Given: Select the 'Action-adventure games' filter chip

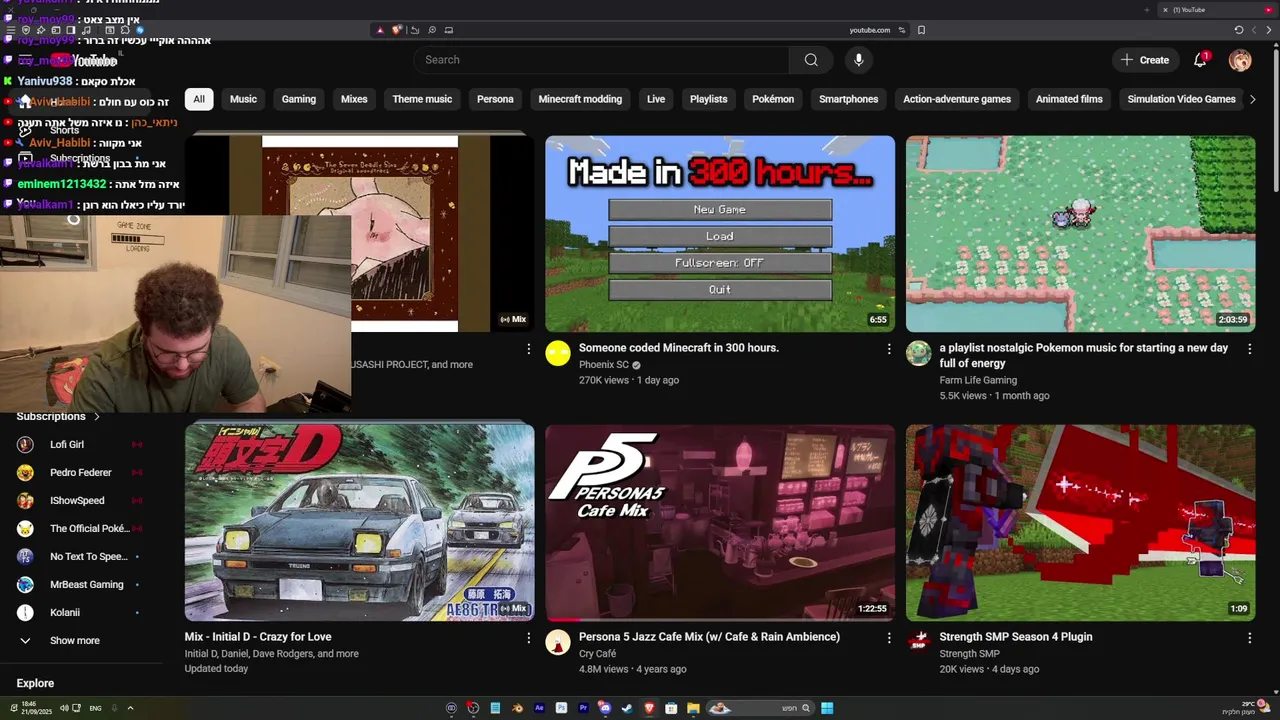Looking at the screenshot, I should tap(957, 99).
